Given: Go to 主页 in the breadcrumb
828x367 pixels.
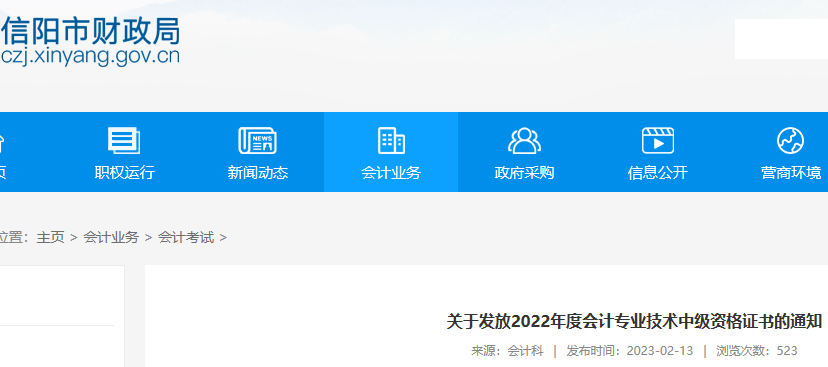Looking at the screenshot, I should tap(50, 238).
